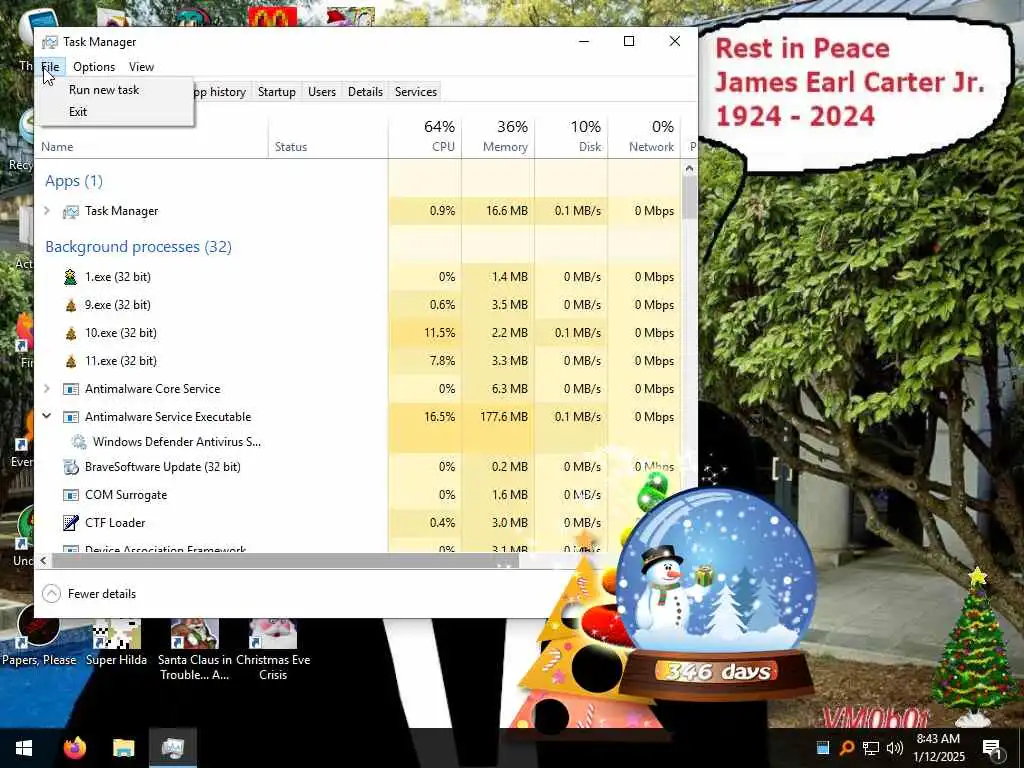Select the CTF Loader process name
Screen dimensions: 1024x768
click(115, 522)
